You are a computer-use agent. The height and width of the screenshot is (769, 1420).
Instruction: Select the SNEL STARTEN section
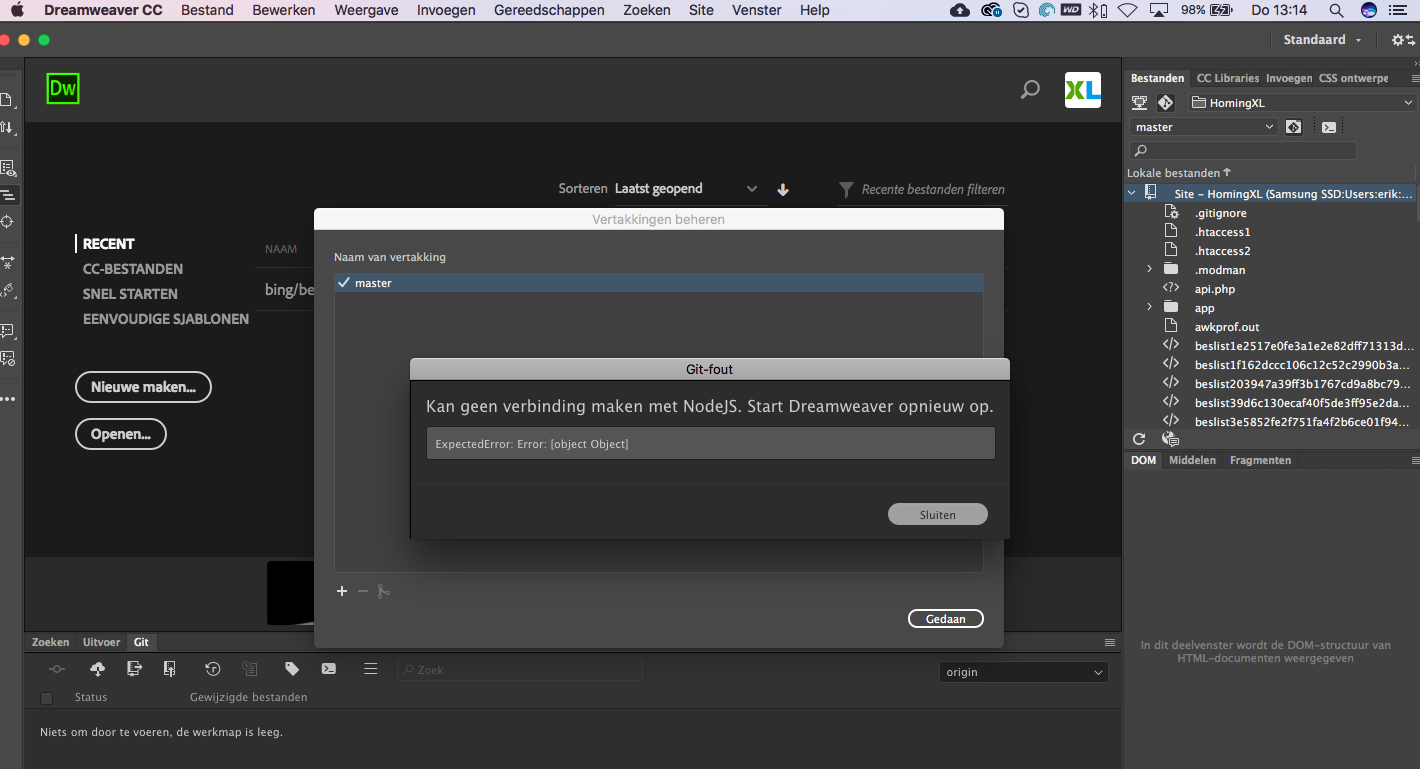pos(130,294)
